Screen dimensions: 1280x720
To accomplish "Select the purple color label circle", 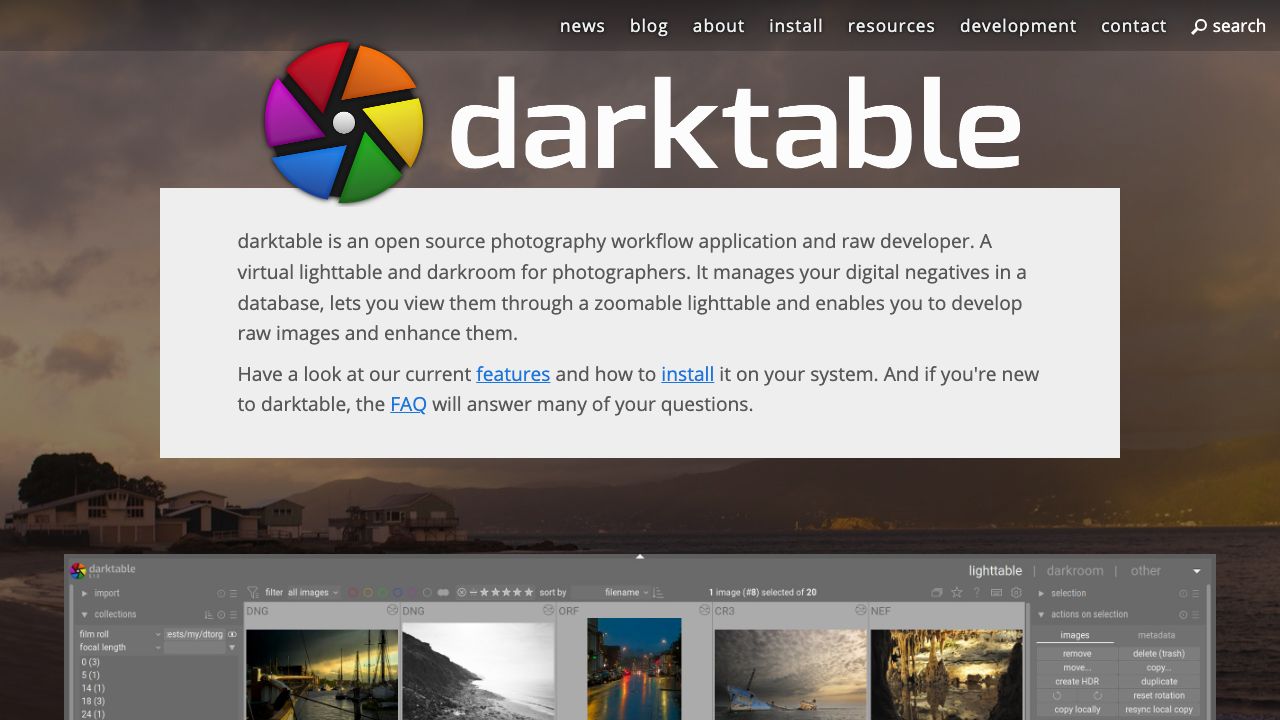I will tap(412, 593).
